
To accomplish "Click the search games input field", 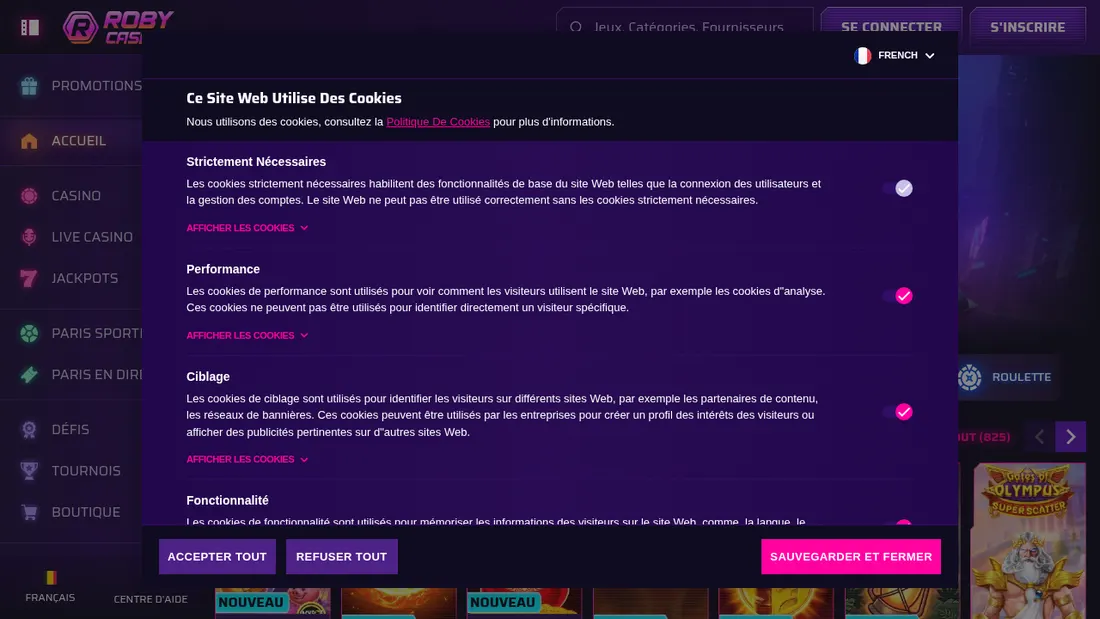I will (x=685, y=27).
